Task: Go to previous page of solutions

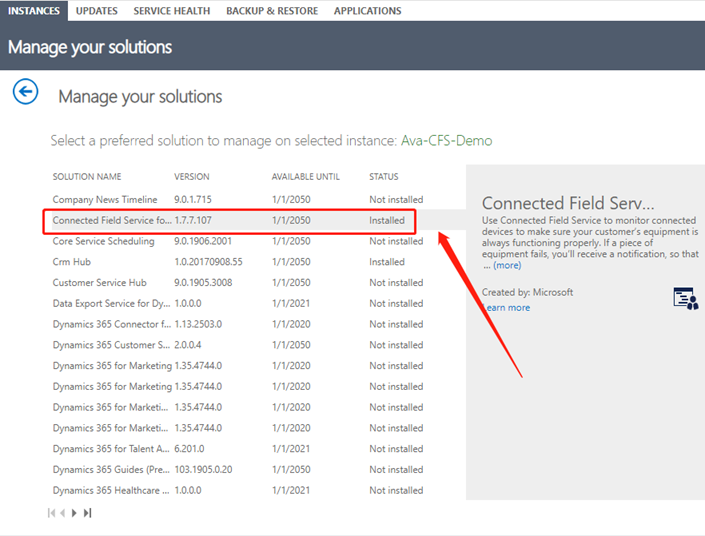Action: (63, 513)
